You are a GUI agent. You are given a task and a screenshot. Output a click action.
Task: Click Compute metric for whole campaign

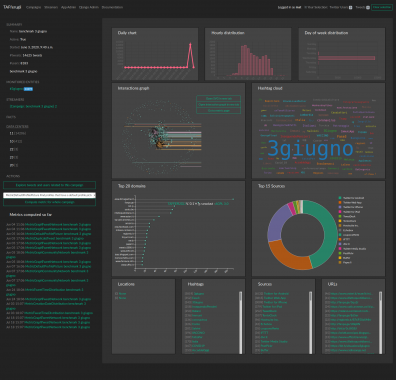49,202
